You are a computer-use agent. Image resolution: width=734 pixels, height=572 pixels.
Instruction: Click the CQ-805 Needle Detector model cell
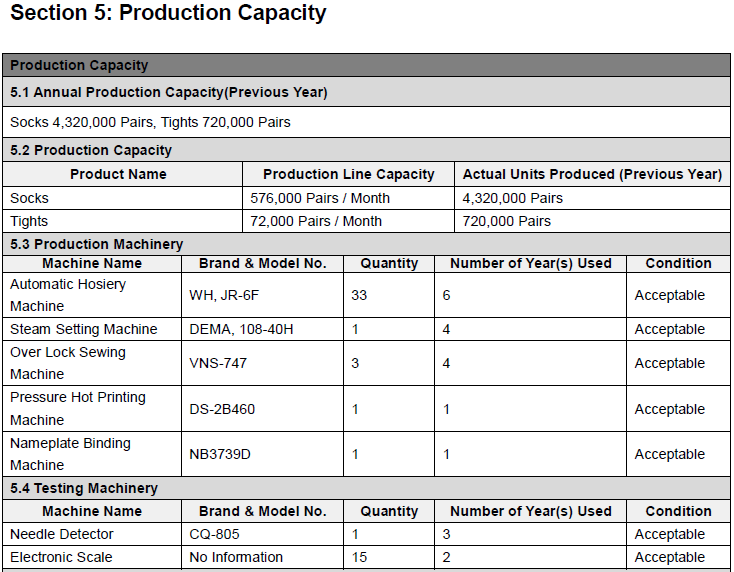pos(214,534)
